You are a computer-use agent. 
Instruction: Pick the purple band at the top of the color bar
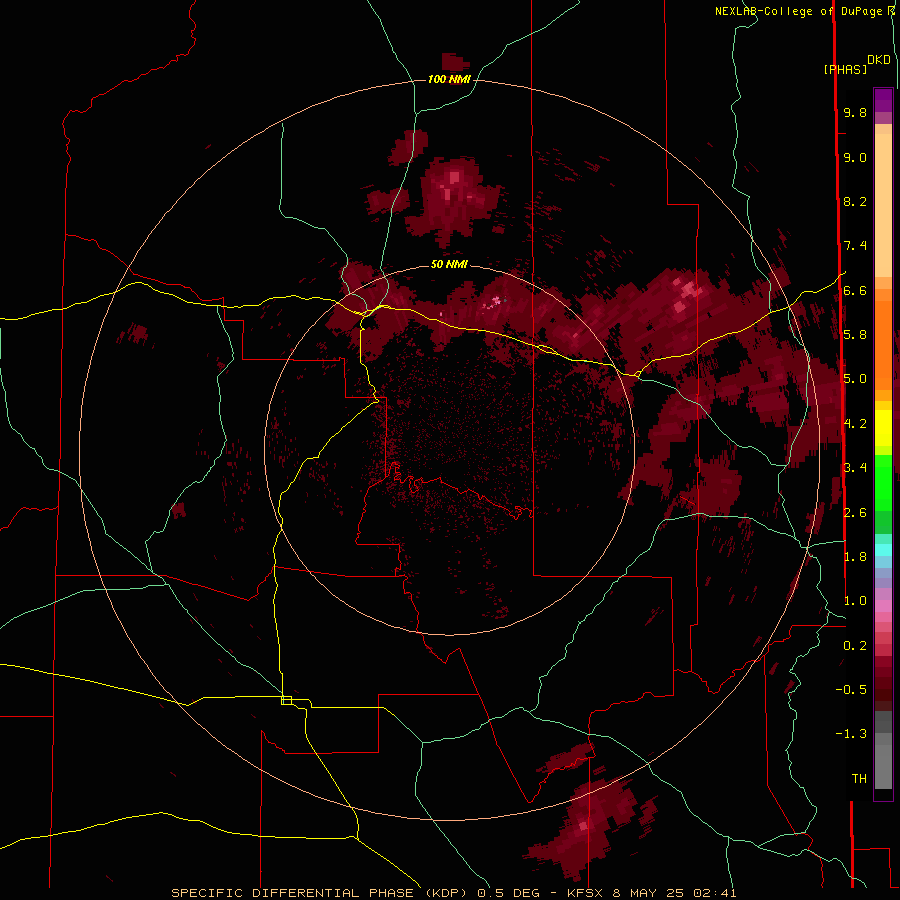coord(883,100)
